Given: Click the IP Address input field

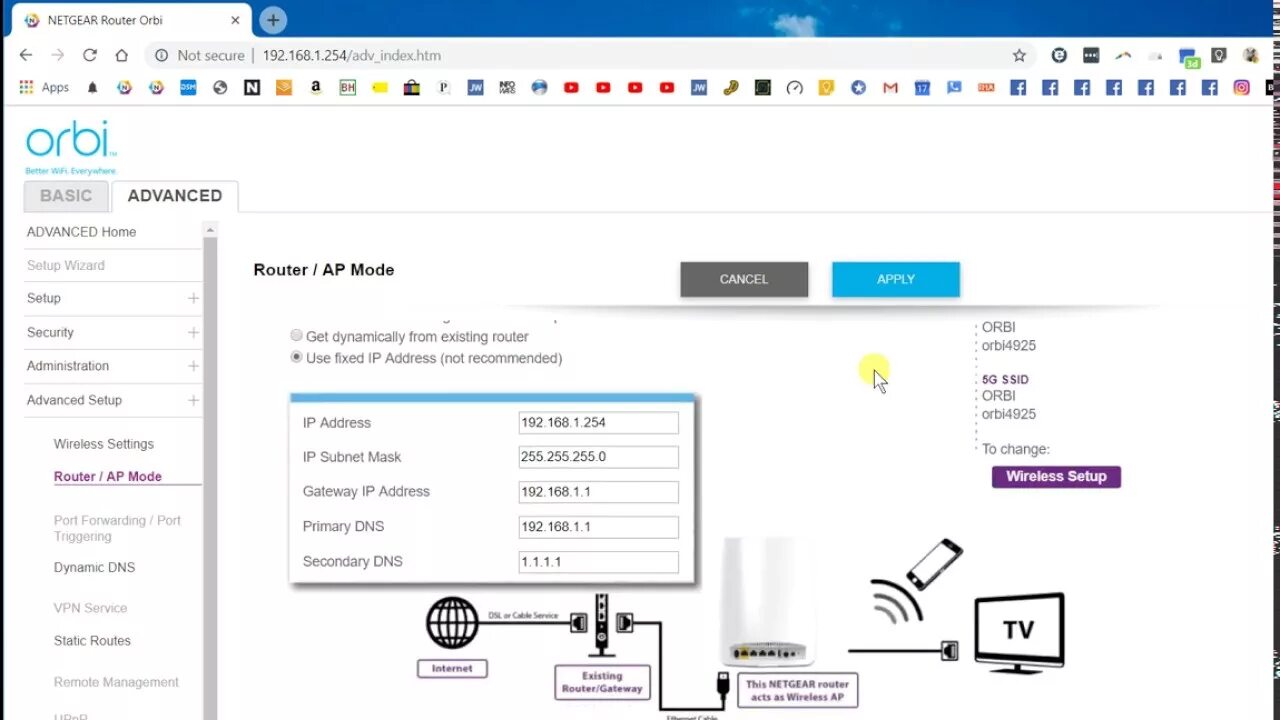Looking at the screenshot, I should point(598,422).
